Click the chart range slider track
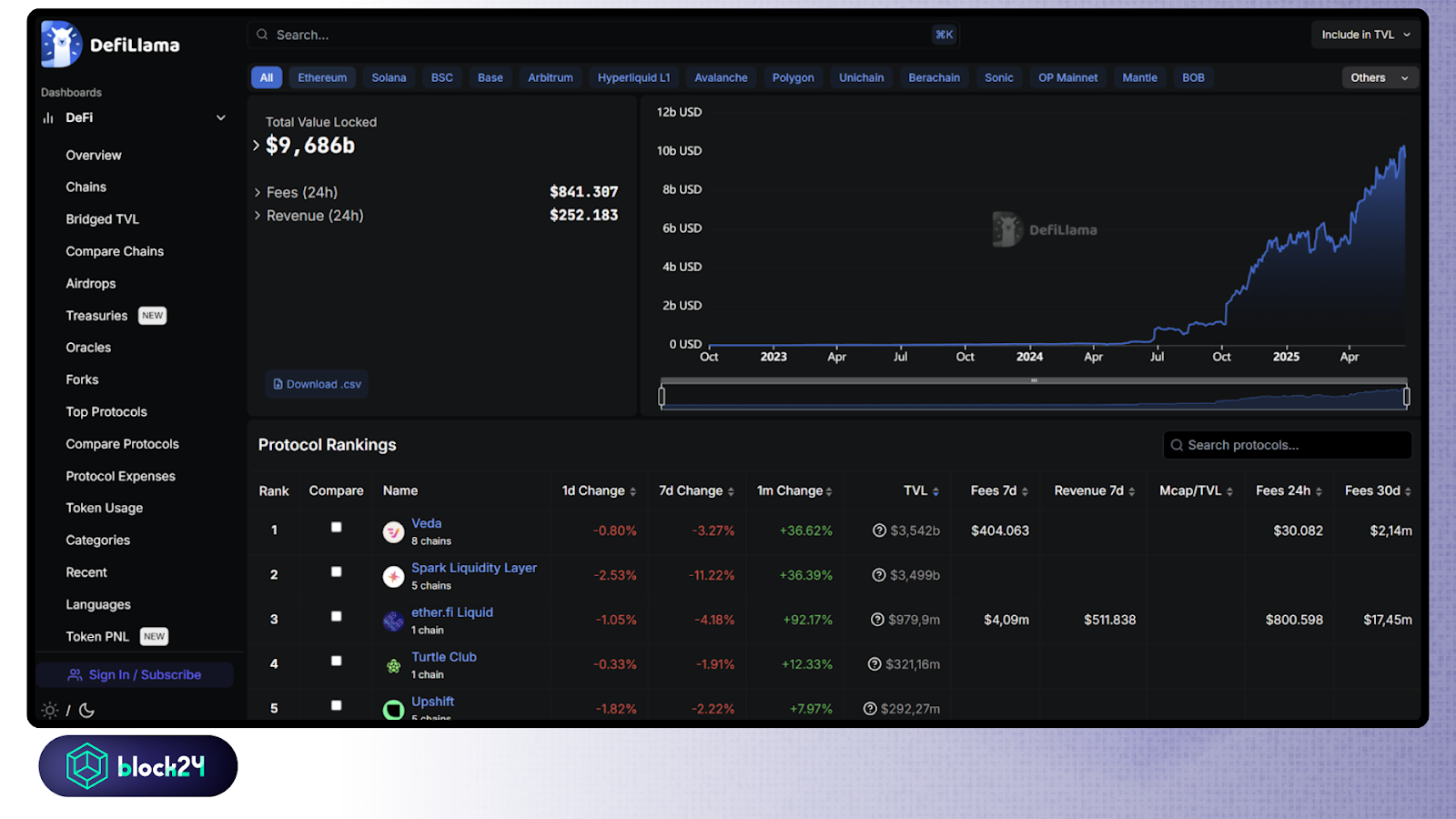 [x=1034, y=397]
